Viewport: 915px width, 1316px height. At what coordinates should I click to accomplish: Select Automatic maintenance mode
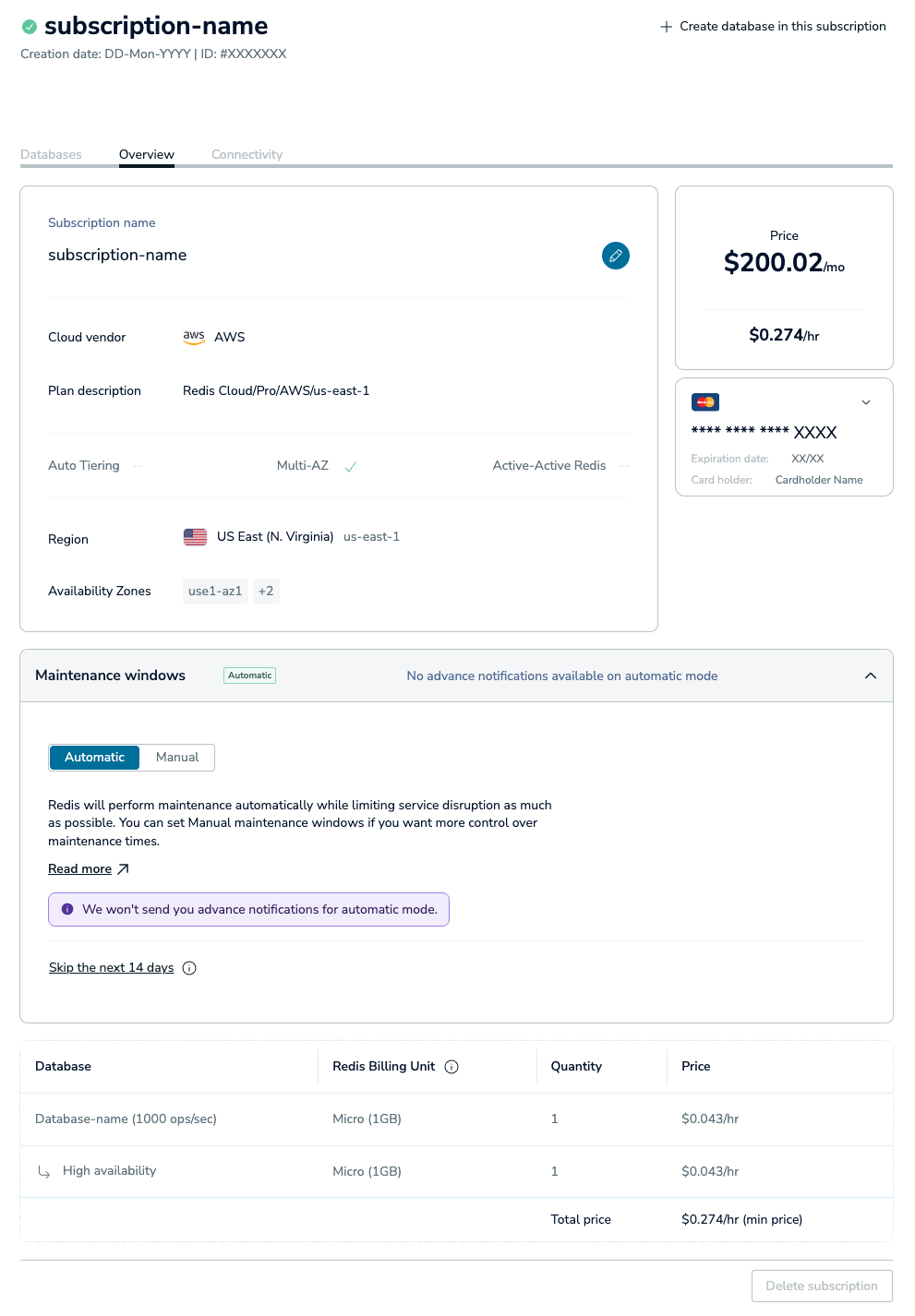coord(94,758)
